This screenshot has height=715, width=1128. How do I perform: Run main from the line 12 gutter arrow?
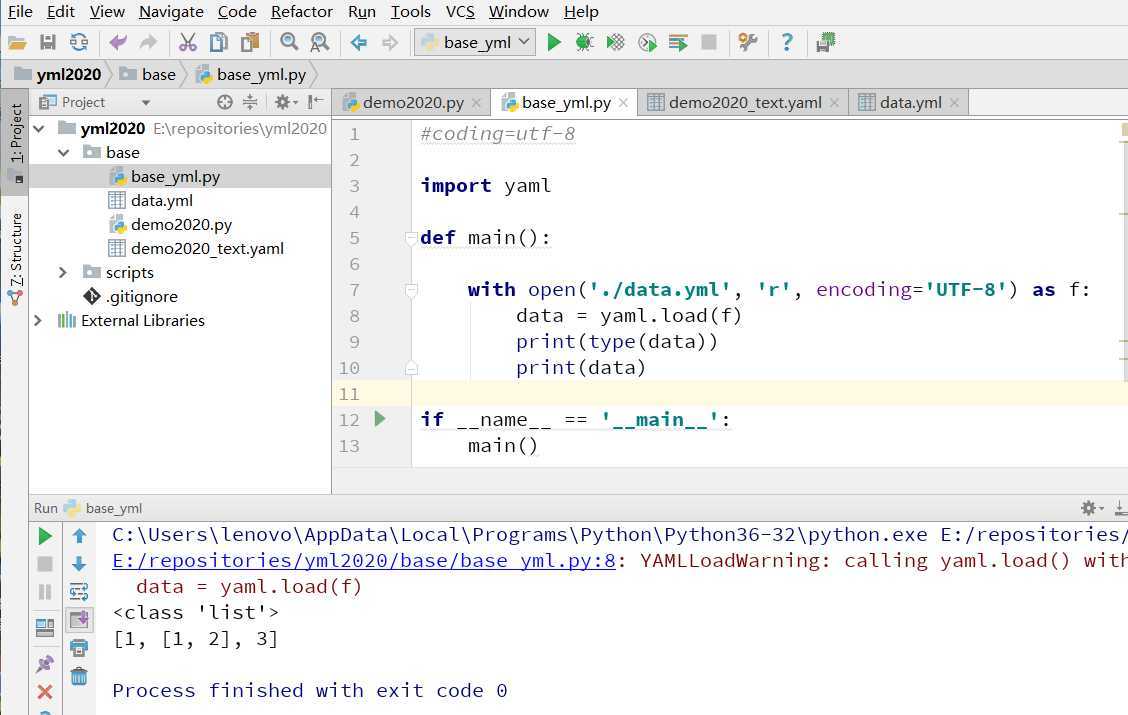pyautogui.click(x=380, y=419)
